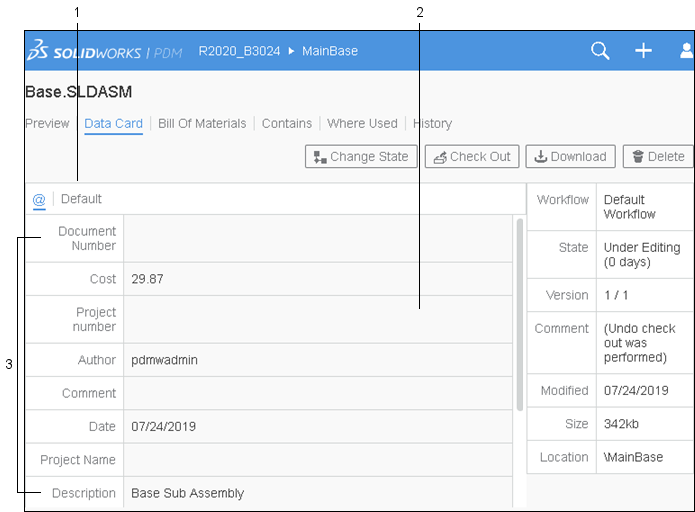The width and height of the screenshot is (695, 512).
Task: Click the data card vertical scrollbar
Action: (x=518, y=314)
